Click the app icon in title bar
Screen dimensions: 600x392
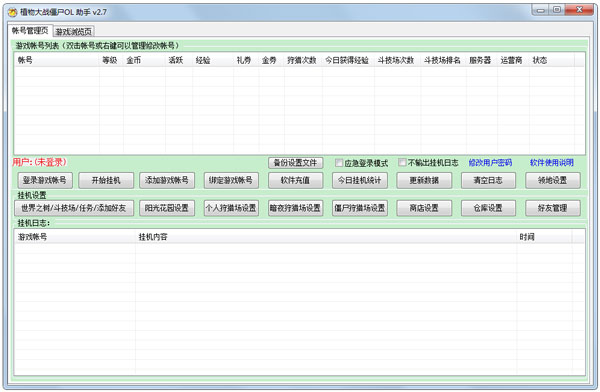tap(13, 12)
